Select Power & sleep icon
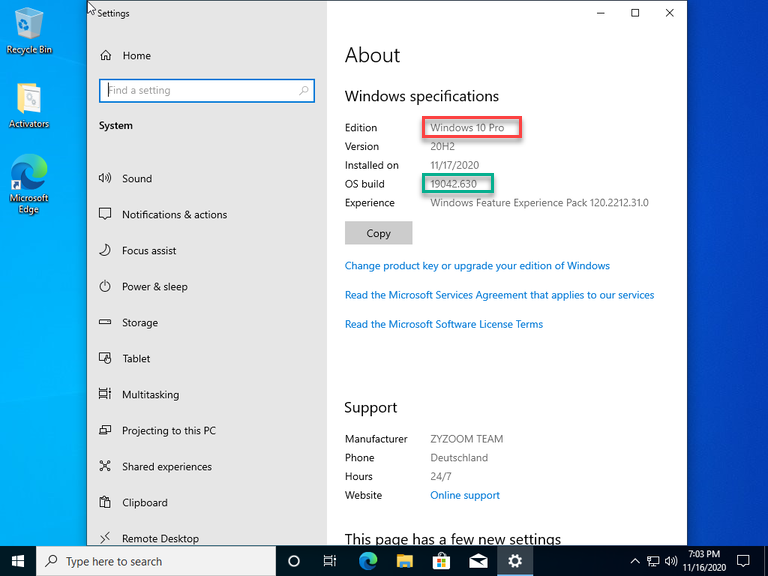Image resolution: width=768 pixels, height=576 pixels. 105,286
